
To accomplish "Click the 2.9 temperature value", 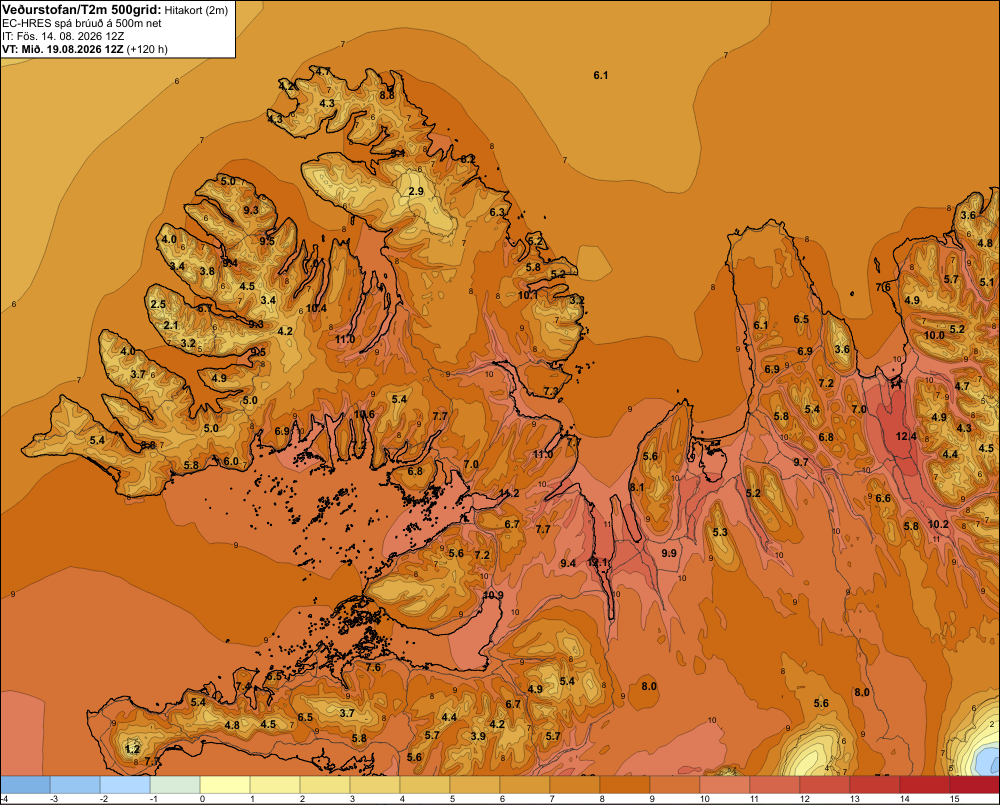I will coord(416,191).
